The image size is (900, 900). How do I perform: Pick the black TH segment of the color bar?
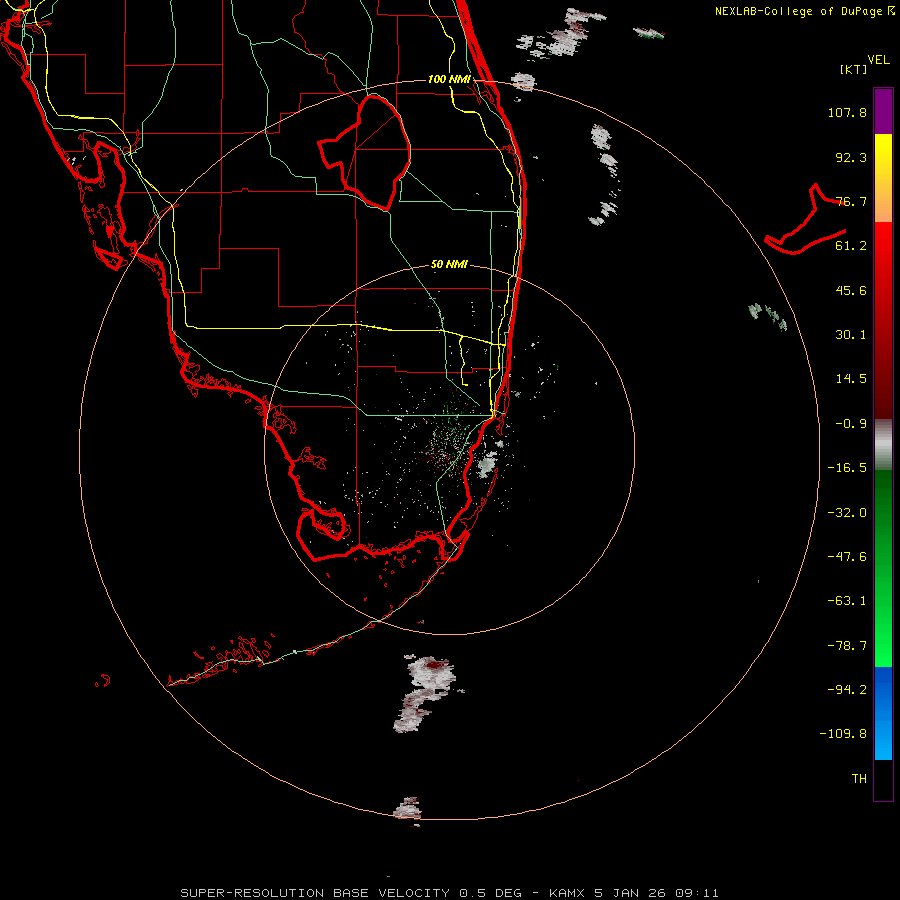pyautogui.click(x=883, y=779)
